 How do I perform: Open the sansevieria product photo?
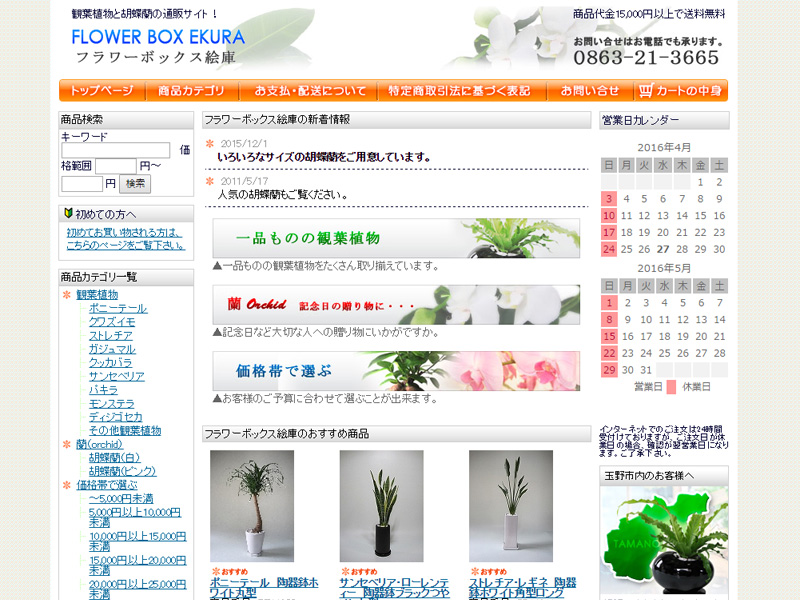pos(382,506)
